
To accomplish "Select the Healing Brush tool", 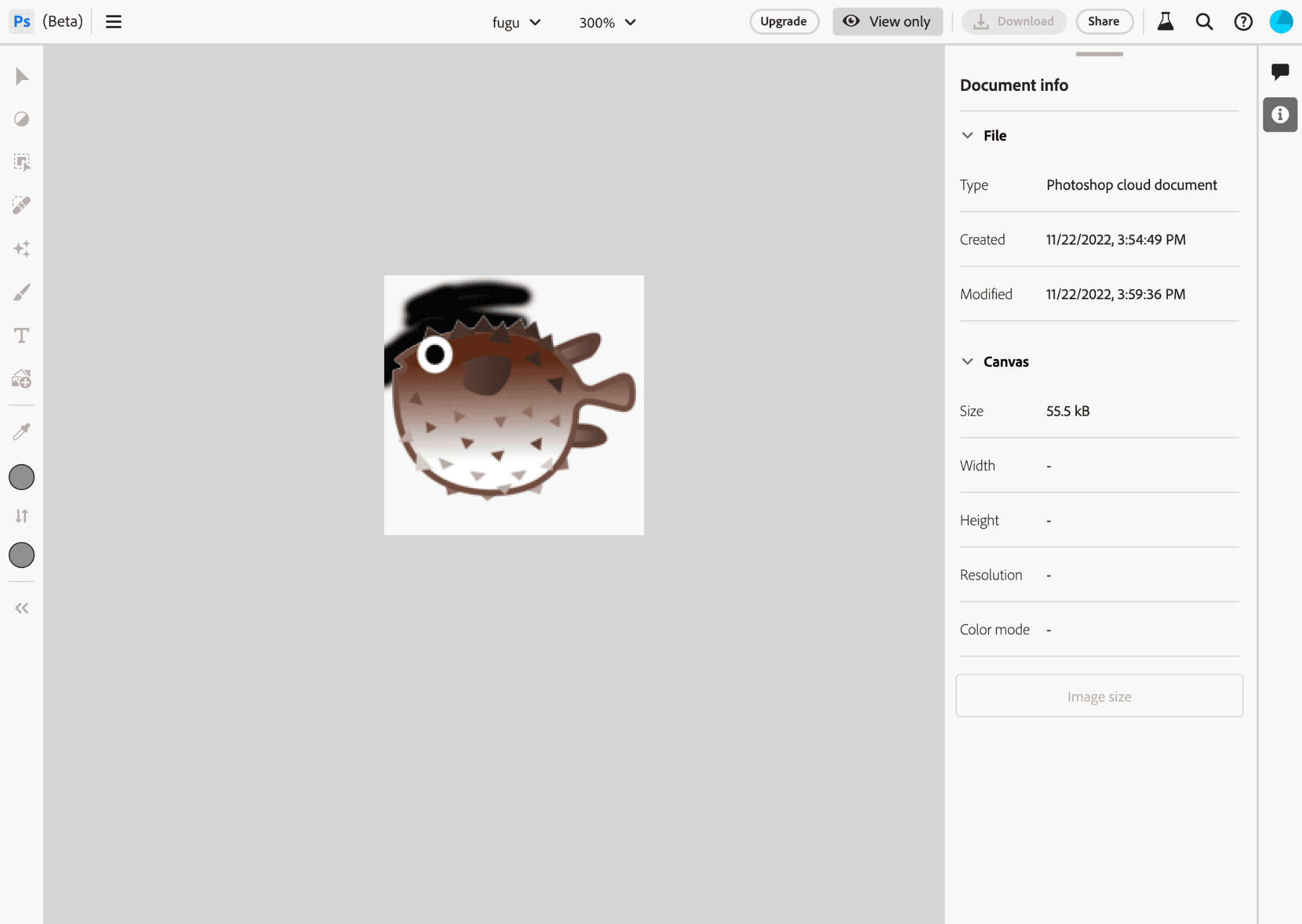I will pos(22,205).
